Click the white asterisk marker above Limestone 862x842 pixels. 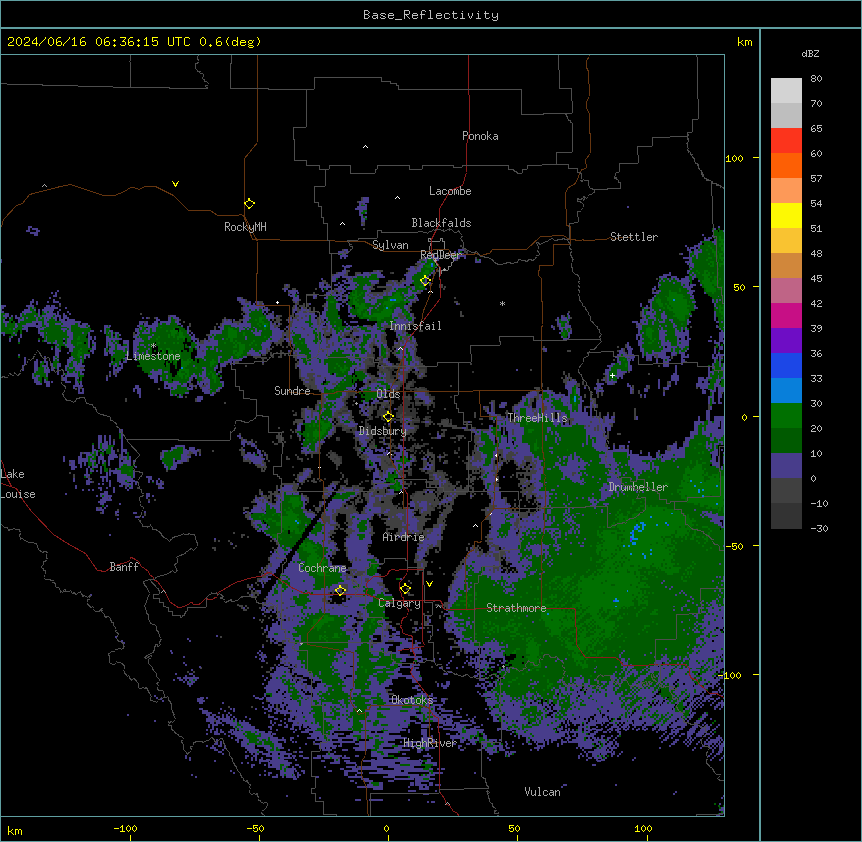(x=153, y=346)
